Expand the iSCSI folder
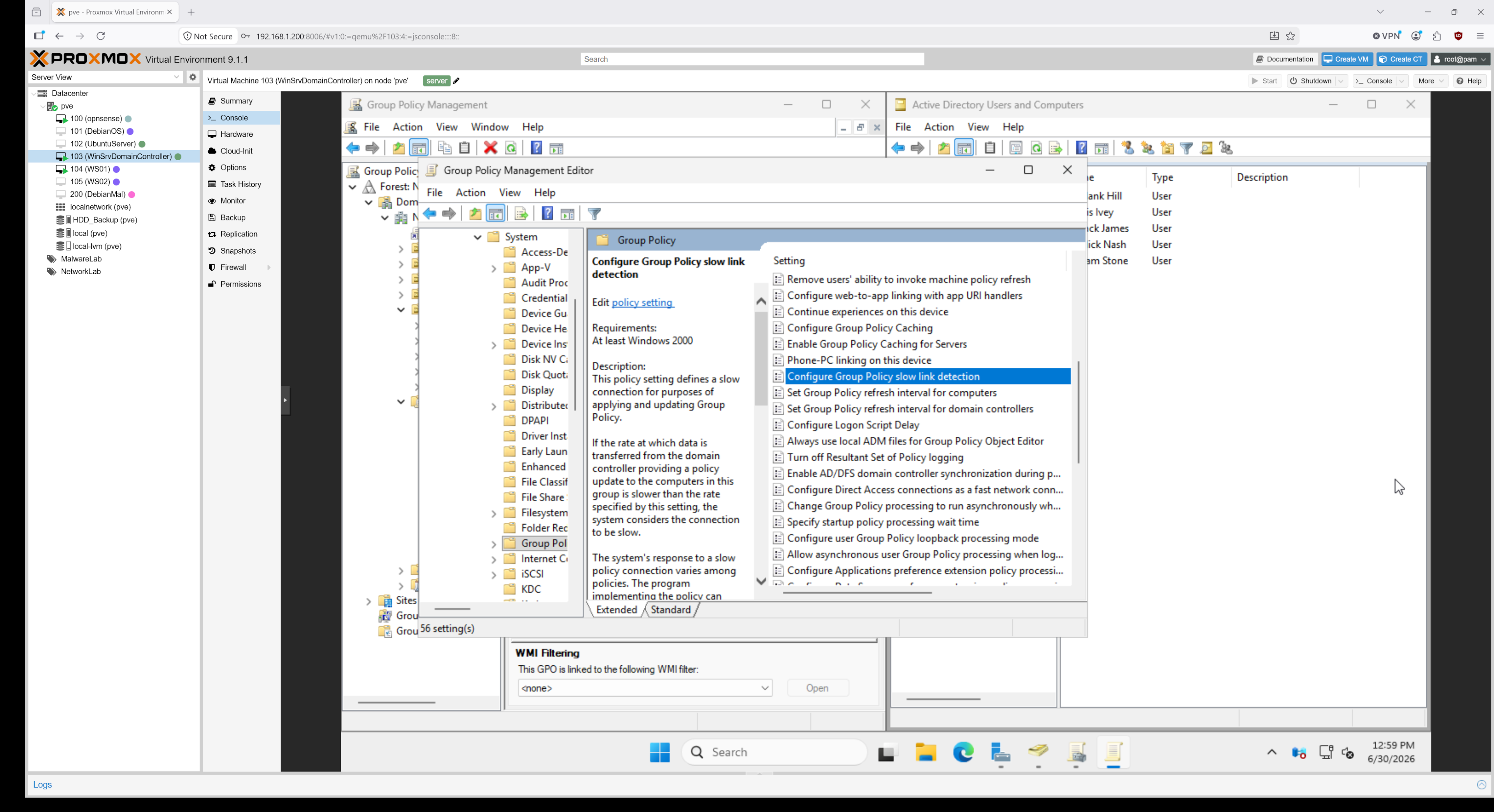This screenshot has height=812, width=1494. [494, 575]
